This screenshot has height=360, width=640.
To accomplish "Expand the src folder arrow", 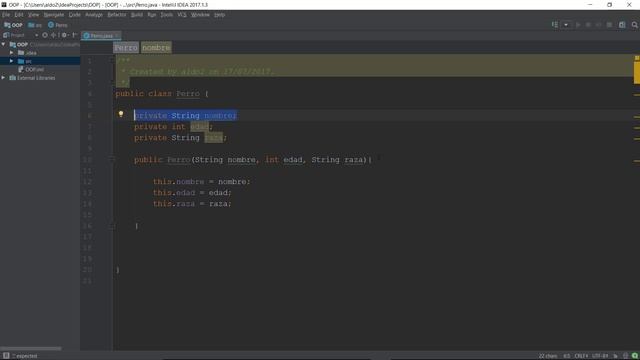I will pos(11,61).
